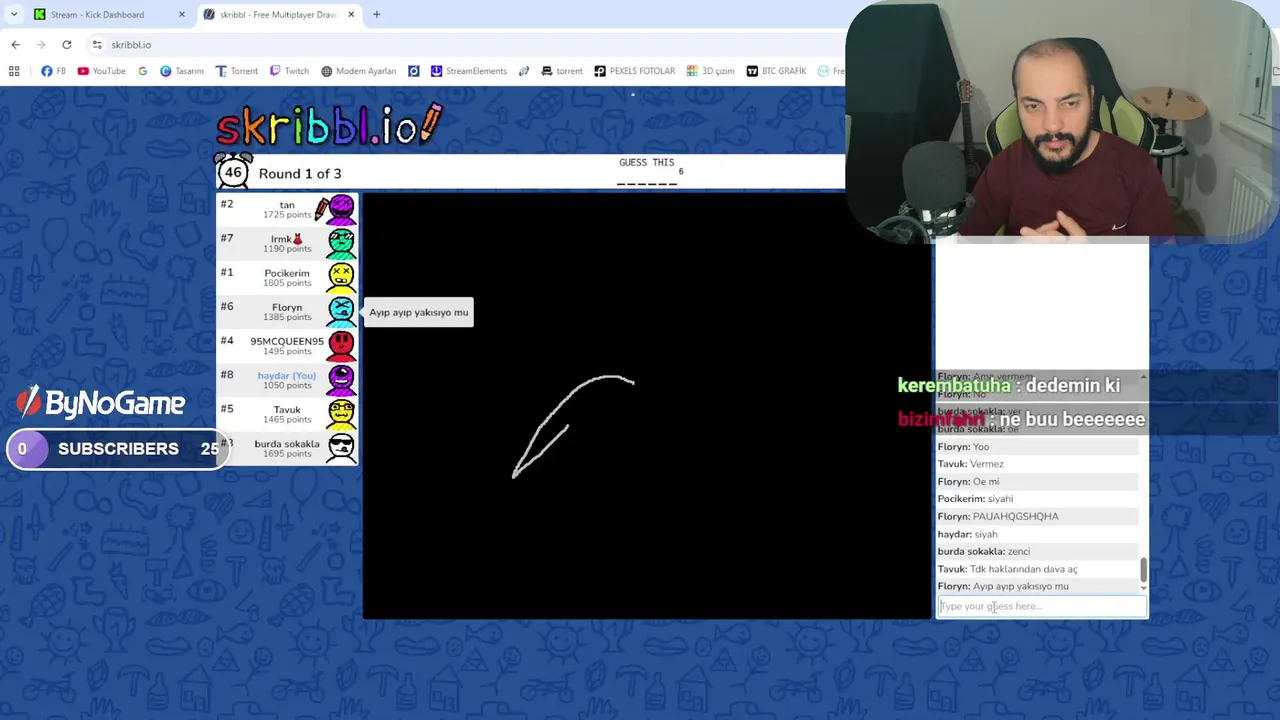Click inside the Type your guess here field

tap(1041, 606)
